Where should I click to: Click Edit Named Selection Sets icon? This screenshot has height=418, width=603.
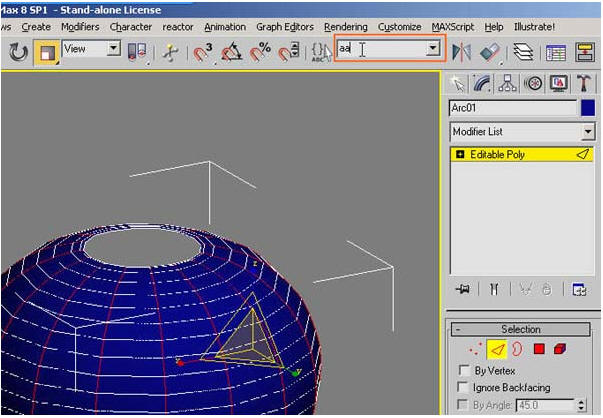tap(321, 52)
